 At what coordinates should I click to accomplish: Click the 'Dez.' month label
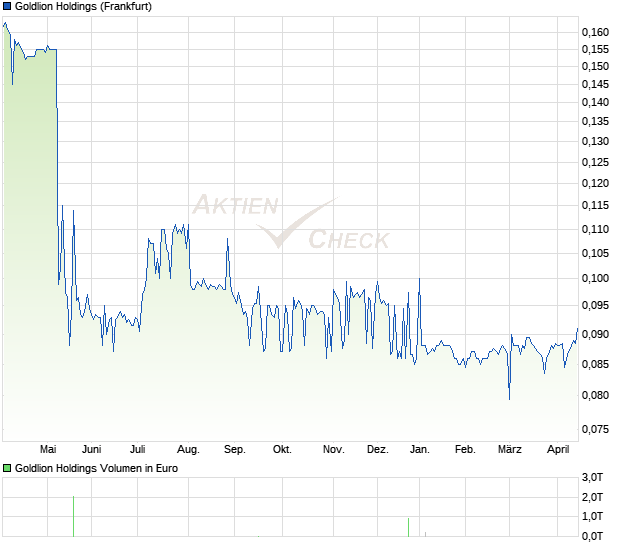[x=378, y=450]
